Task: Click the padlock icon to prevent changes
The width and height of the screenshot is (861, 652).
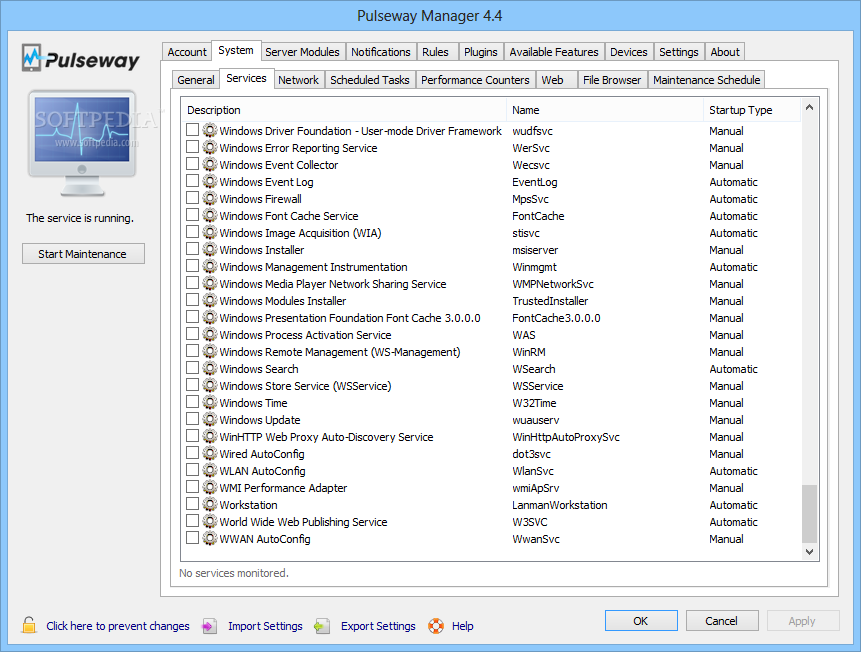Action: (x=29, y=625)
